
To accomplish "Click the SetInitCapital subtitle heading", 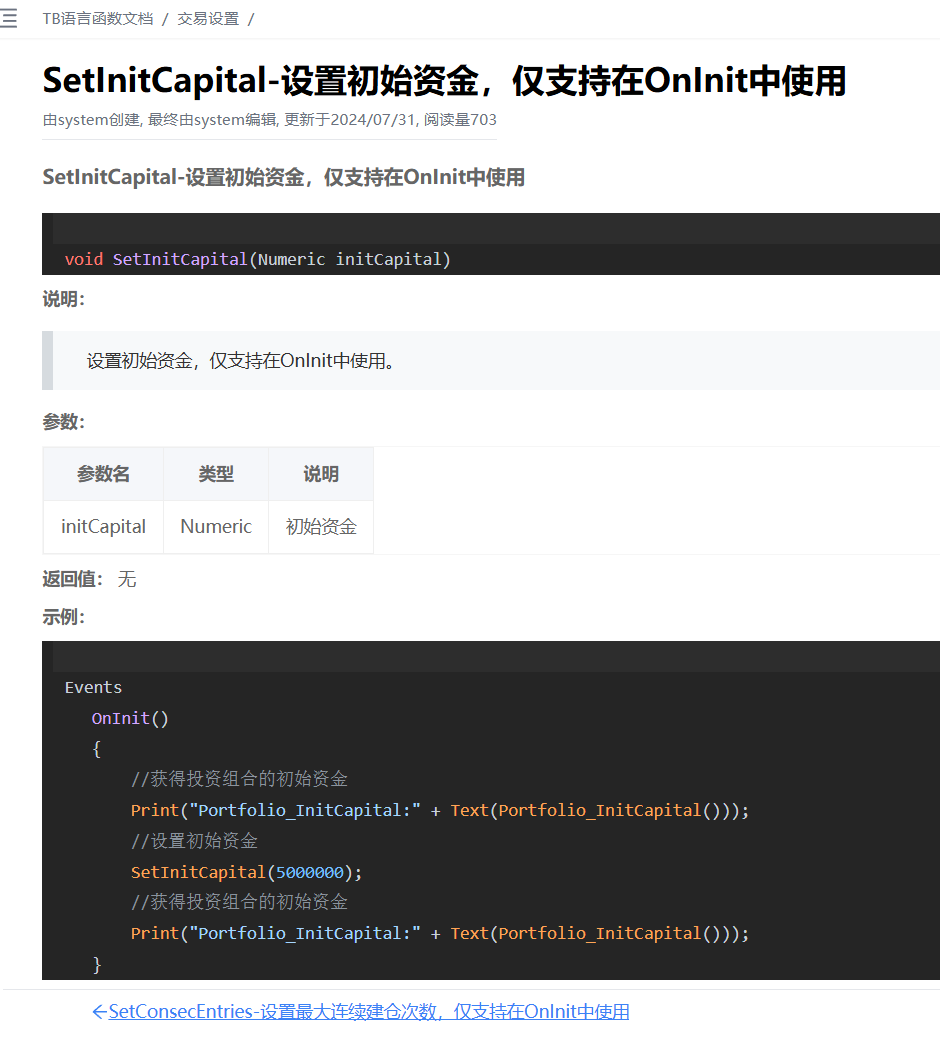I will click(x=283, y=178).
